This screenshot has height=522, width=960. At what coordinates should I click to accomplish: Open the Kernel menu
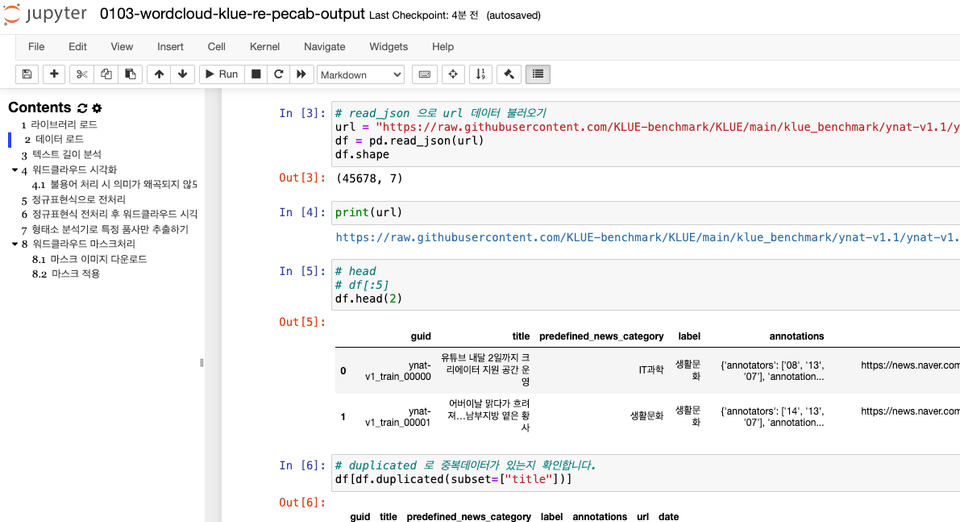pyautogui.click(x=264, y=47)
